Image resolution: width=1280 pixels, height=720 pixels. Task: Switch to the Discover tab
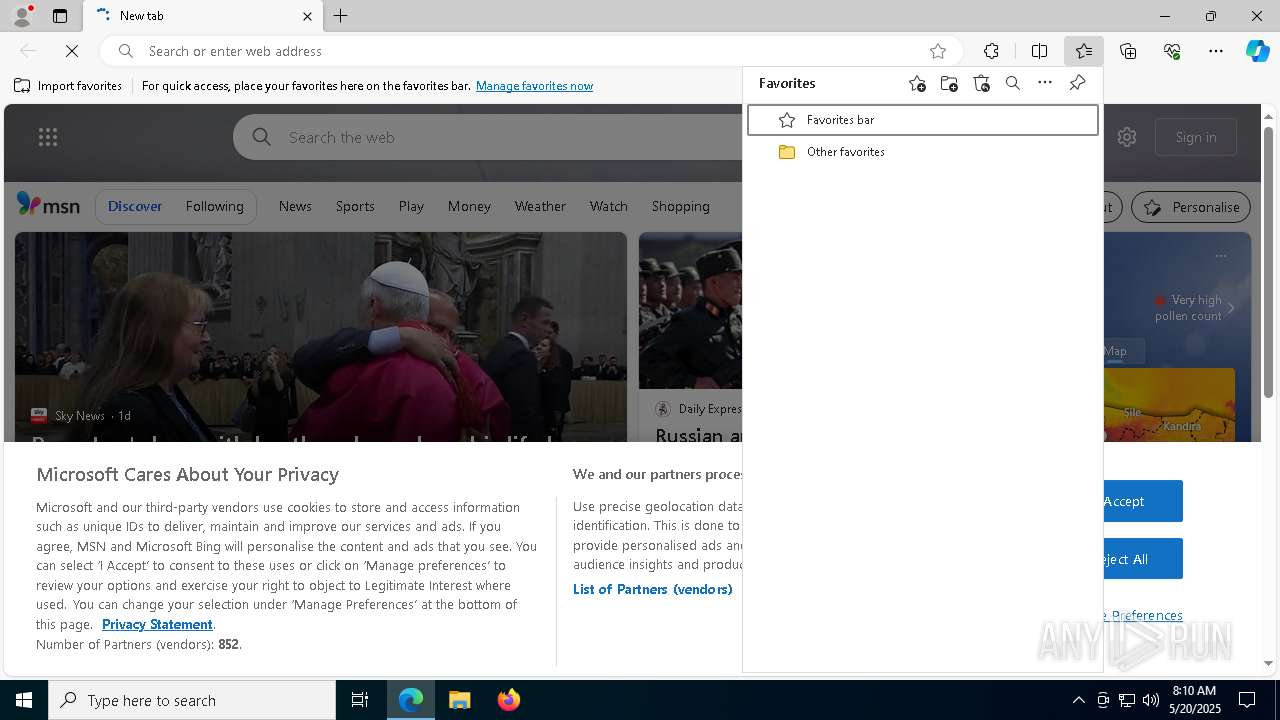click(x=135, y=206)
